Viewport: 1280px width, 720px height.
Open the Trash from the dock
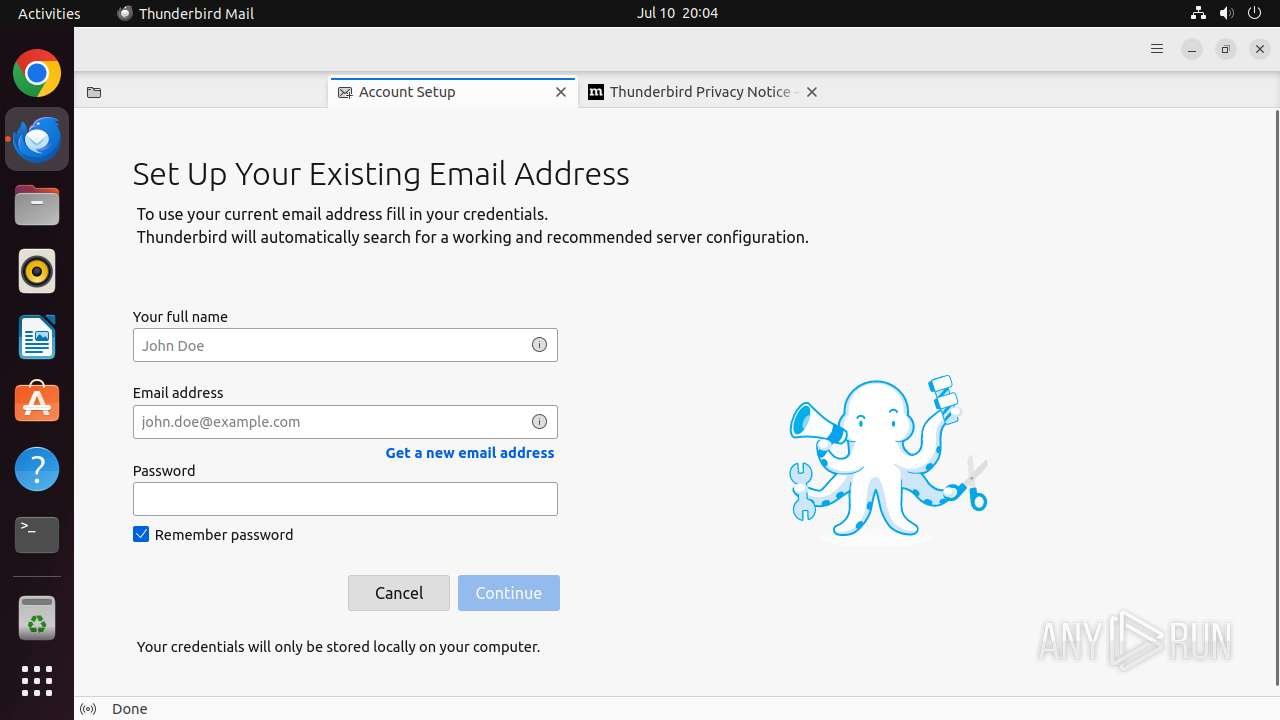tap(37, 619)
